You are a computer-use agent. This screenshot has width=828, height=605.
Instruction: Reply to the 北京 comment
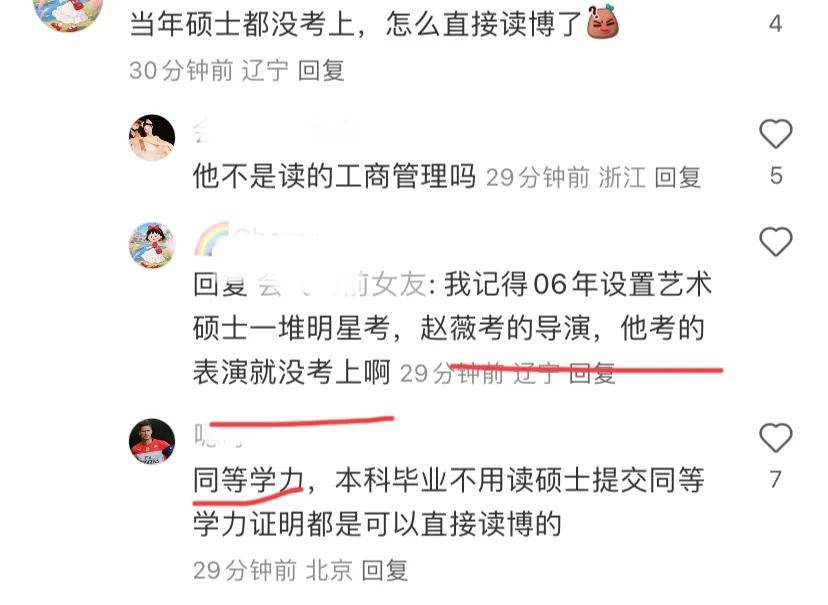(x=384, y=571)
